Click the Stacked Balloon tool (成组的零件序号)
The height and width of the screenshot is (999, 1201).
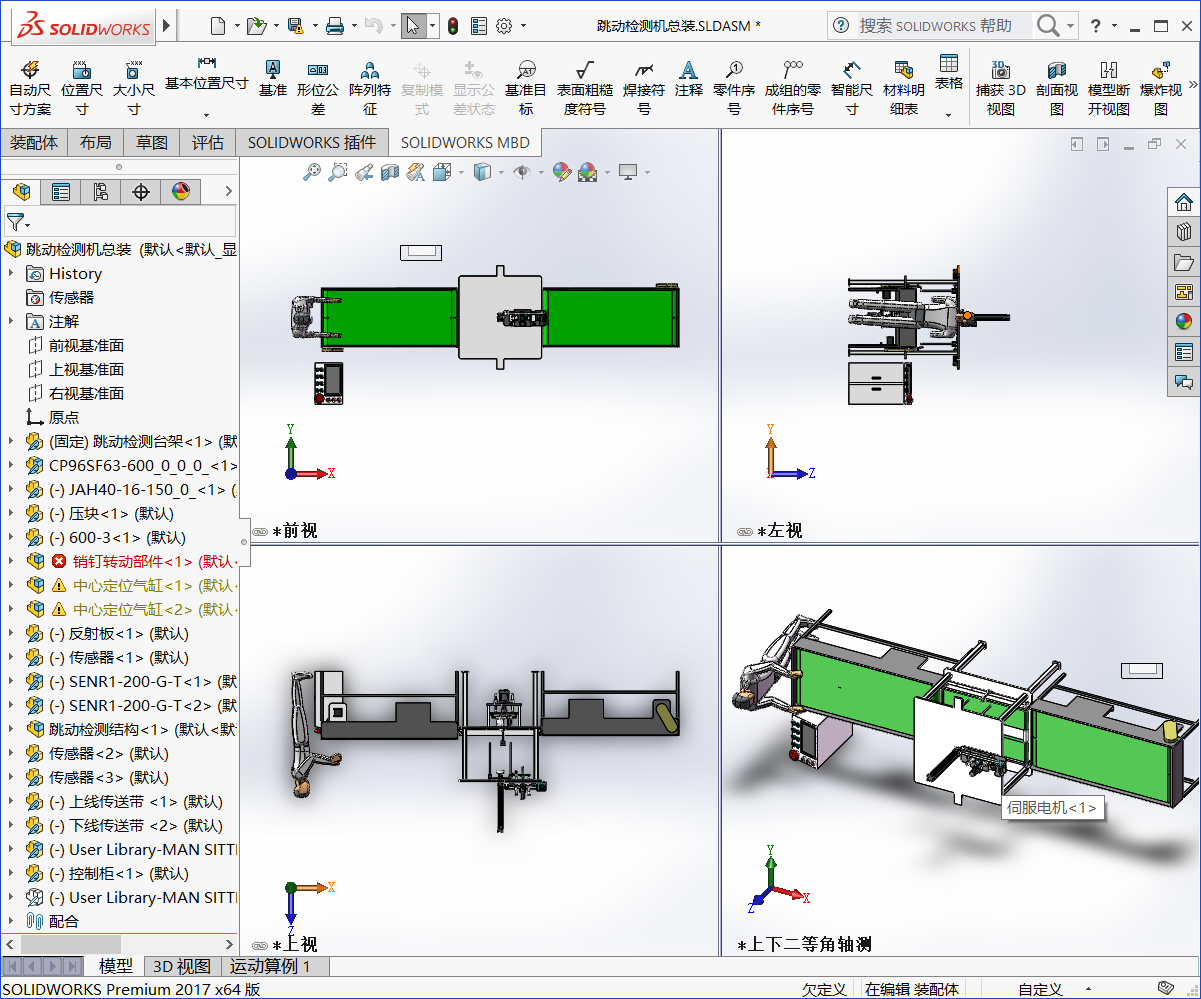(x=793, y=87)
